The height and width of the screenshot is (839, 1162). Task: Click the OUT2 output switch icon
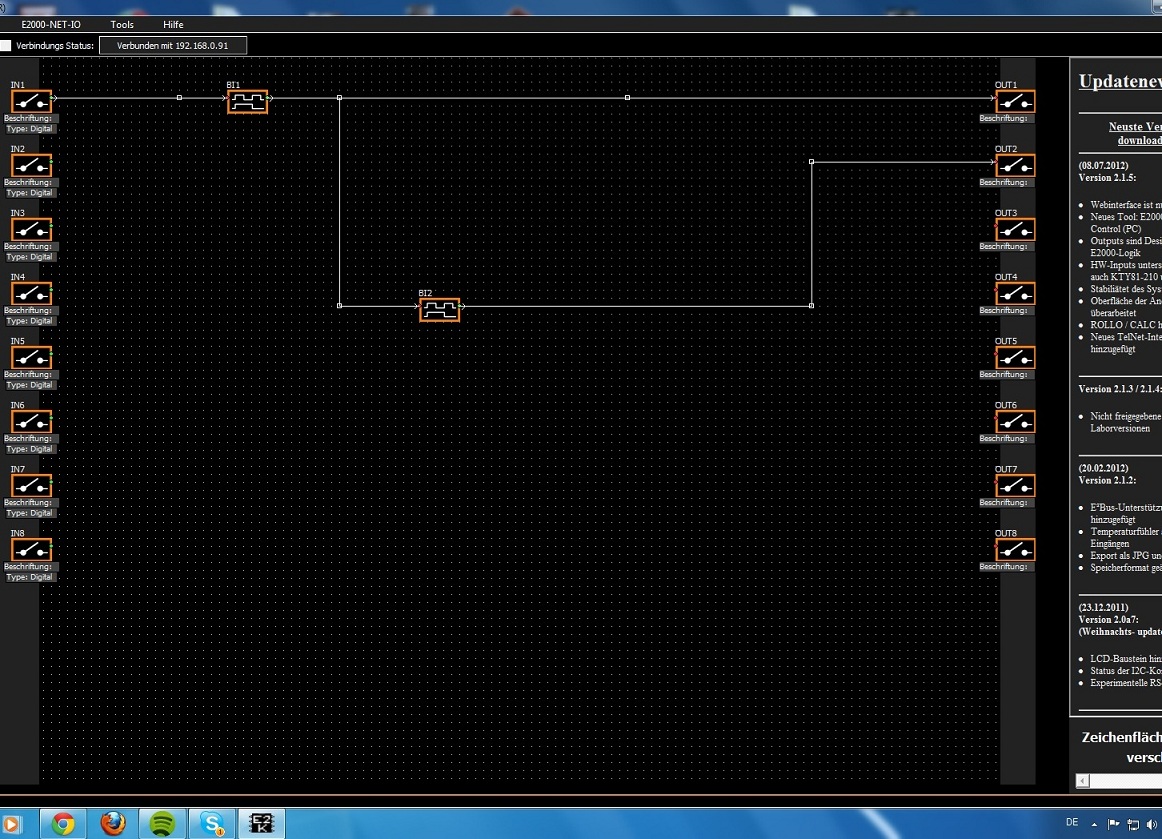[x=1015, y=165]
